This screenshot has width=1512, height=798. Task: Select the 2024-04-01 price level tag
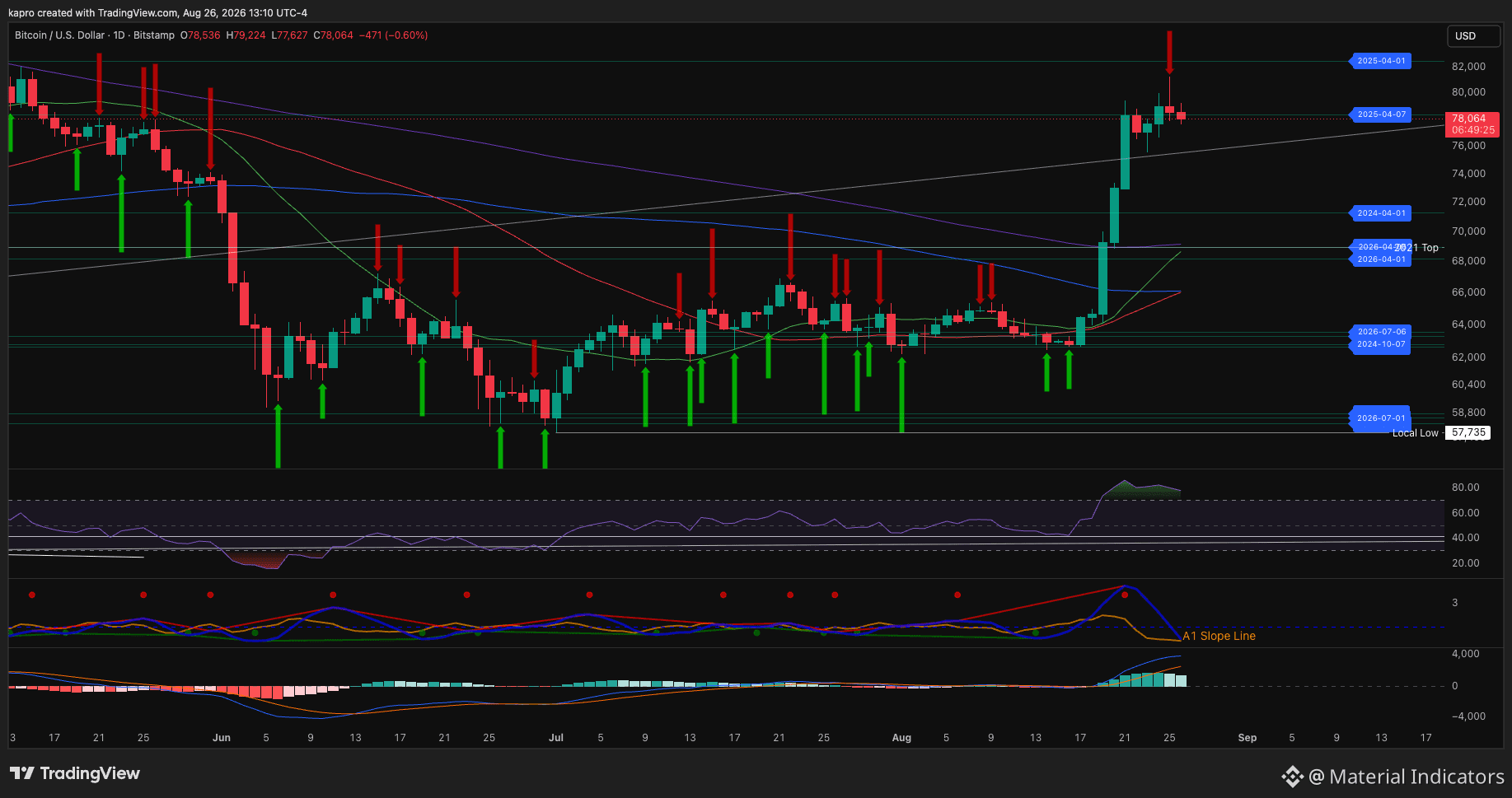click(x=1380, y=213)
